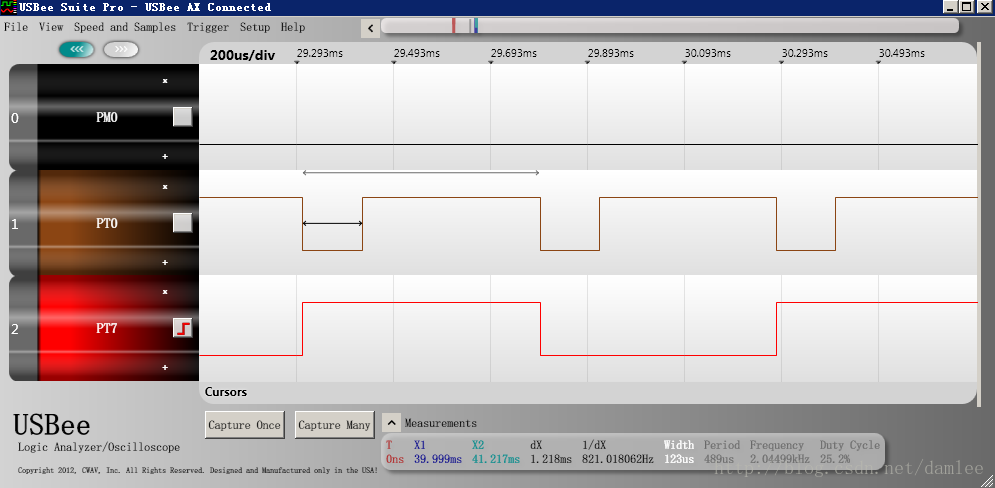
Task: Open the Setup menu
Action: (254, 27)
